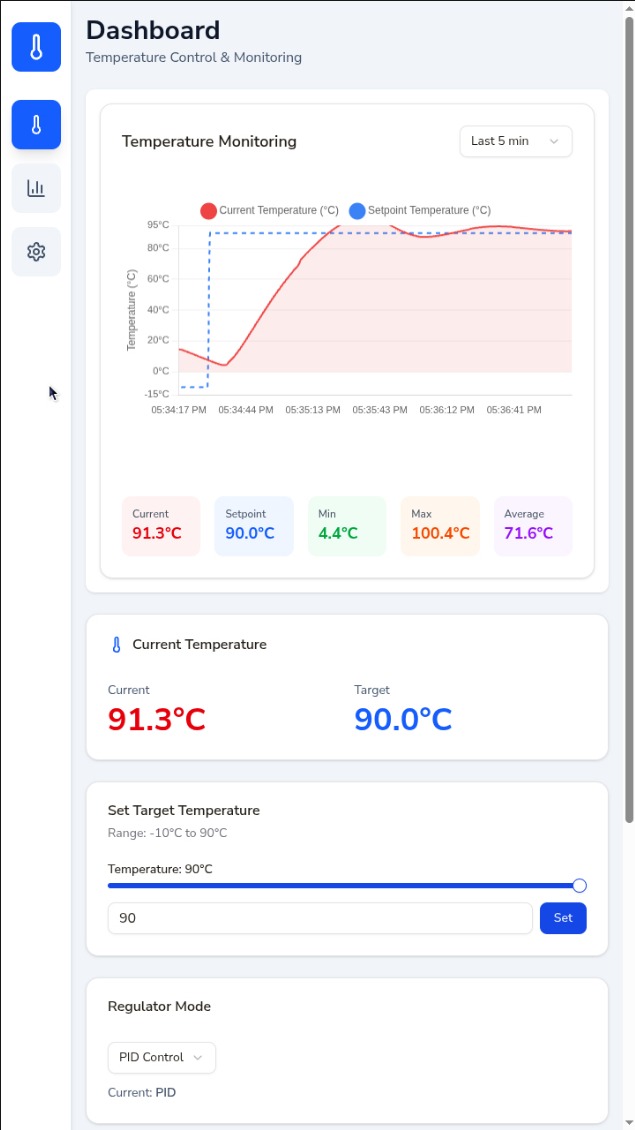Click the 05:34:17 PM chart axis label
Viewport: 635px width, 1130px height.
pyautogui.click(x=179, y=409)
